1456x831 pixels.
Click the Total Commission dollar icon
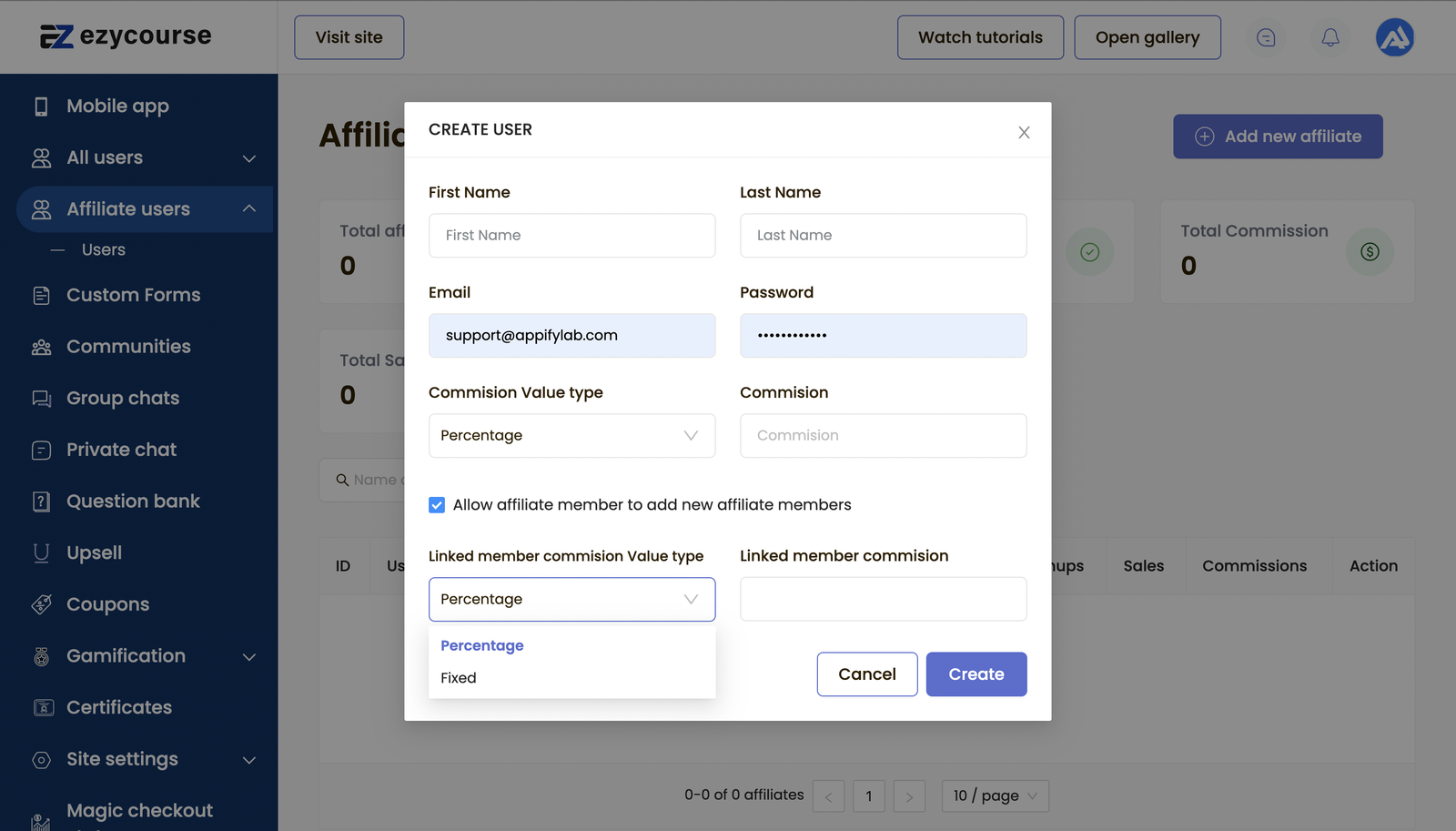coord(1370,252)
